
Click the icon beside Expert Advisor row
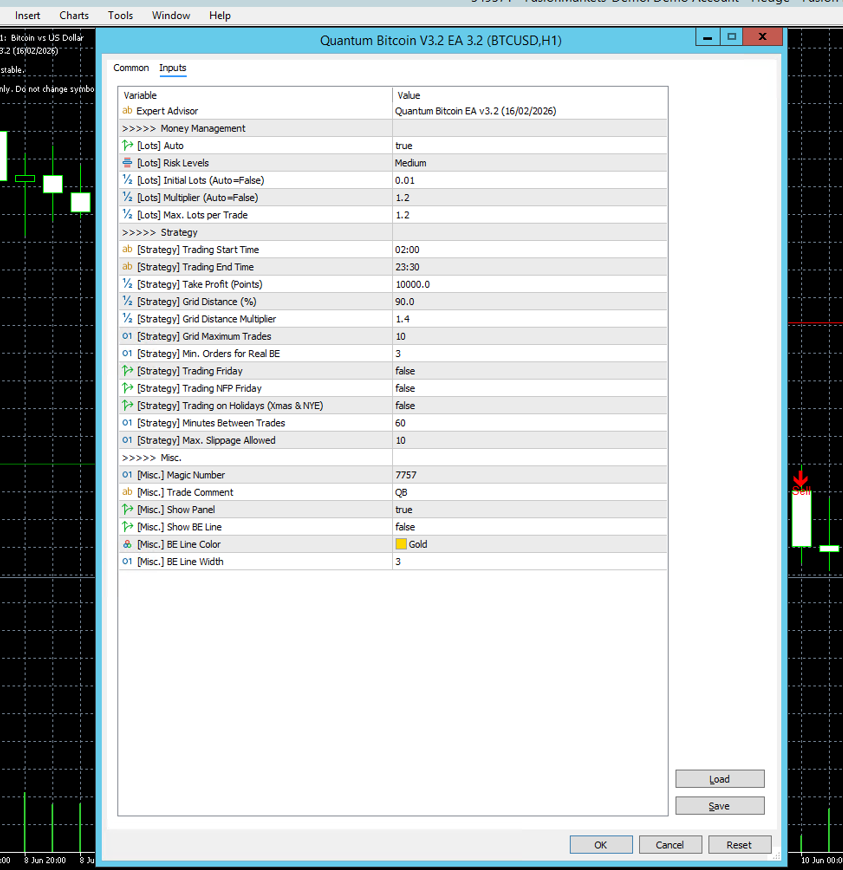pos(127,110)
